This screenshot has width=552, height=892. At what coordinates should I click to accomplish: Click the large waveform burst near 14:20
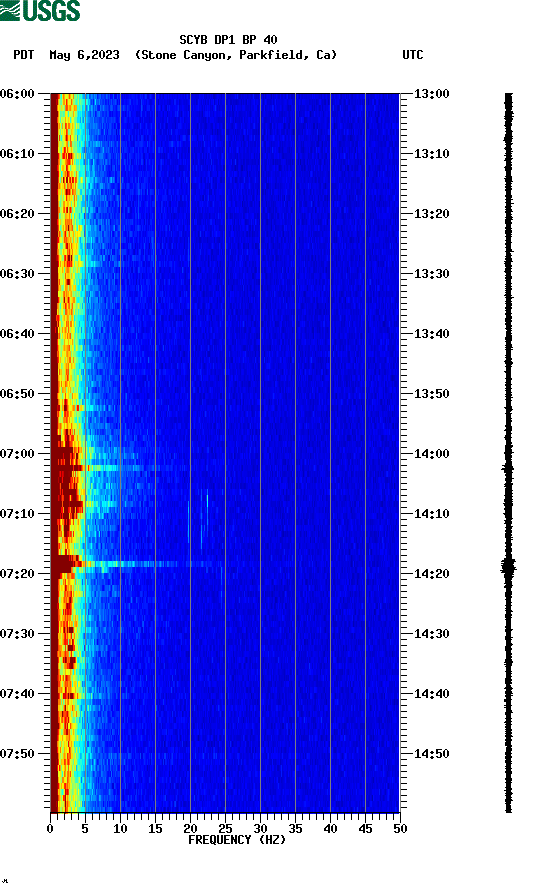508,567
